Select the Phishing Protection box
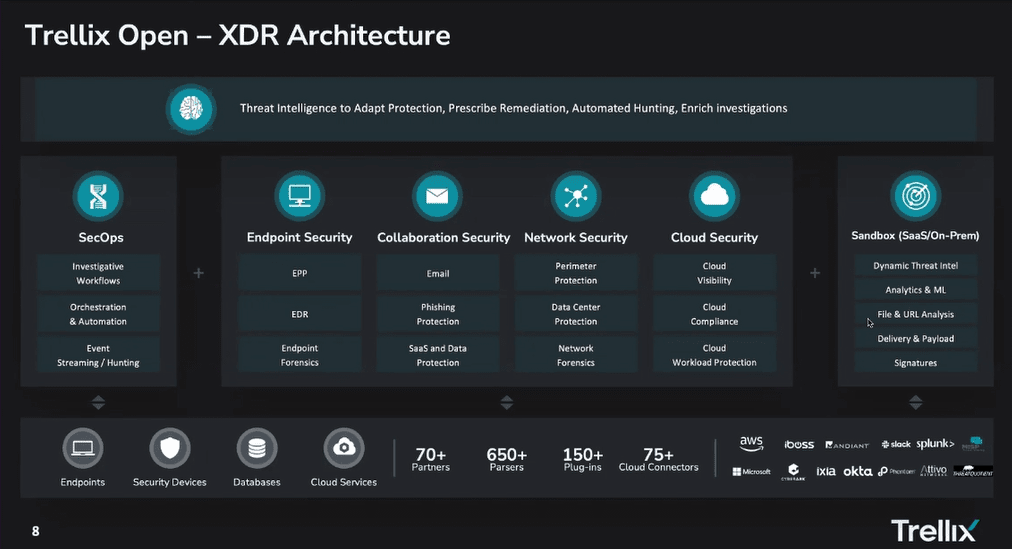Viewport: 1012px width, 549px height. [438, 314]
